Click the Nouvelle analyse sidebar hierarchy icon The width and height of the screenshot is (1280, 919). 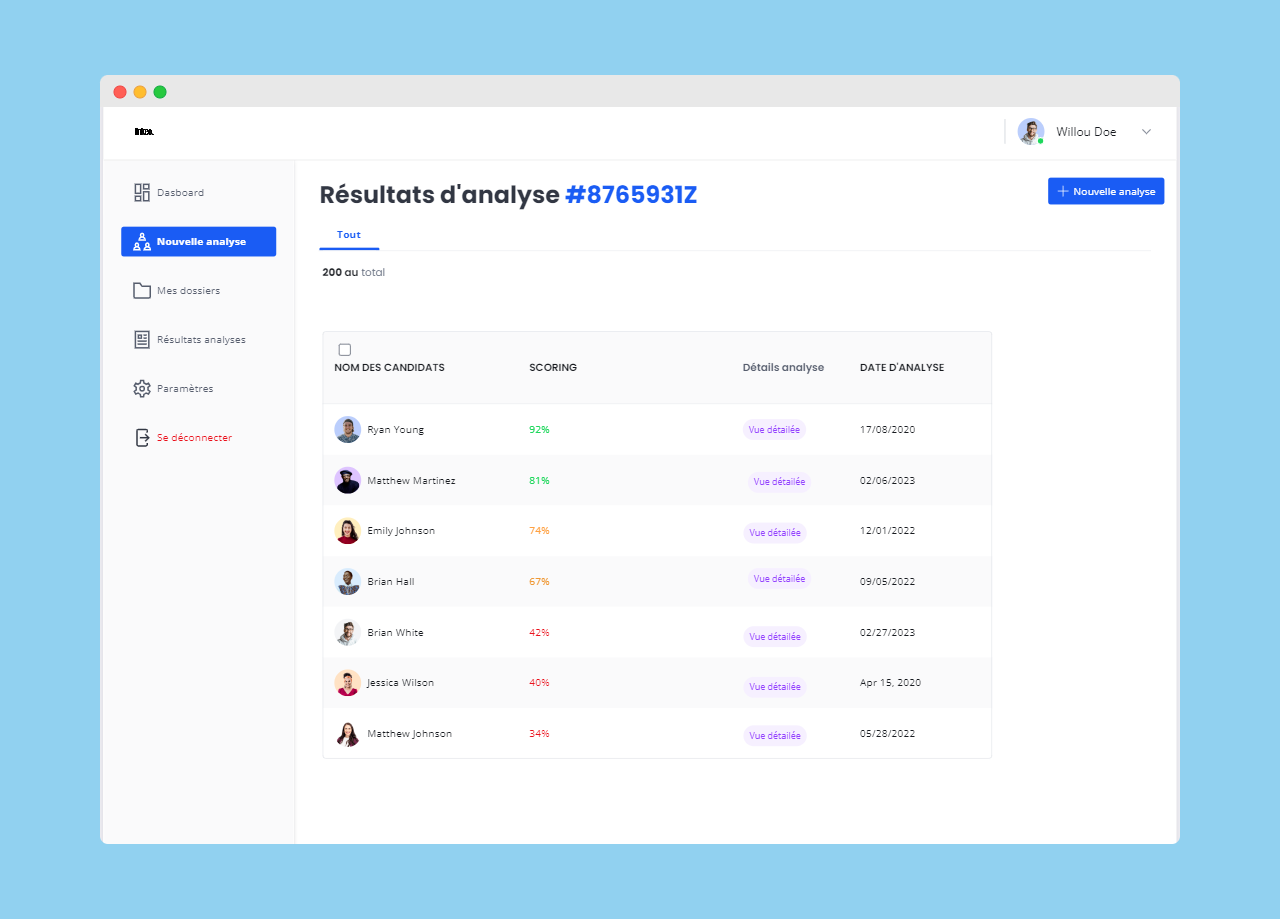tap(142, 241)
